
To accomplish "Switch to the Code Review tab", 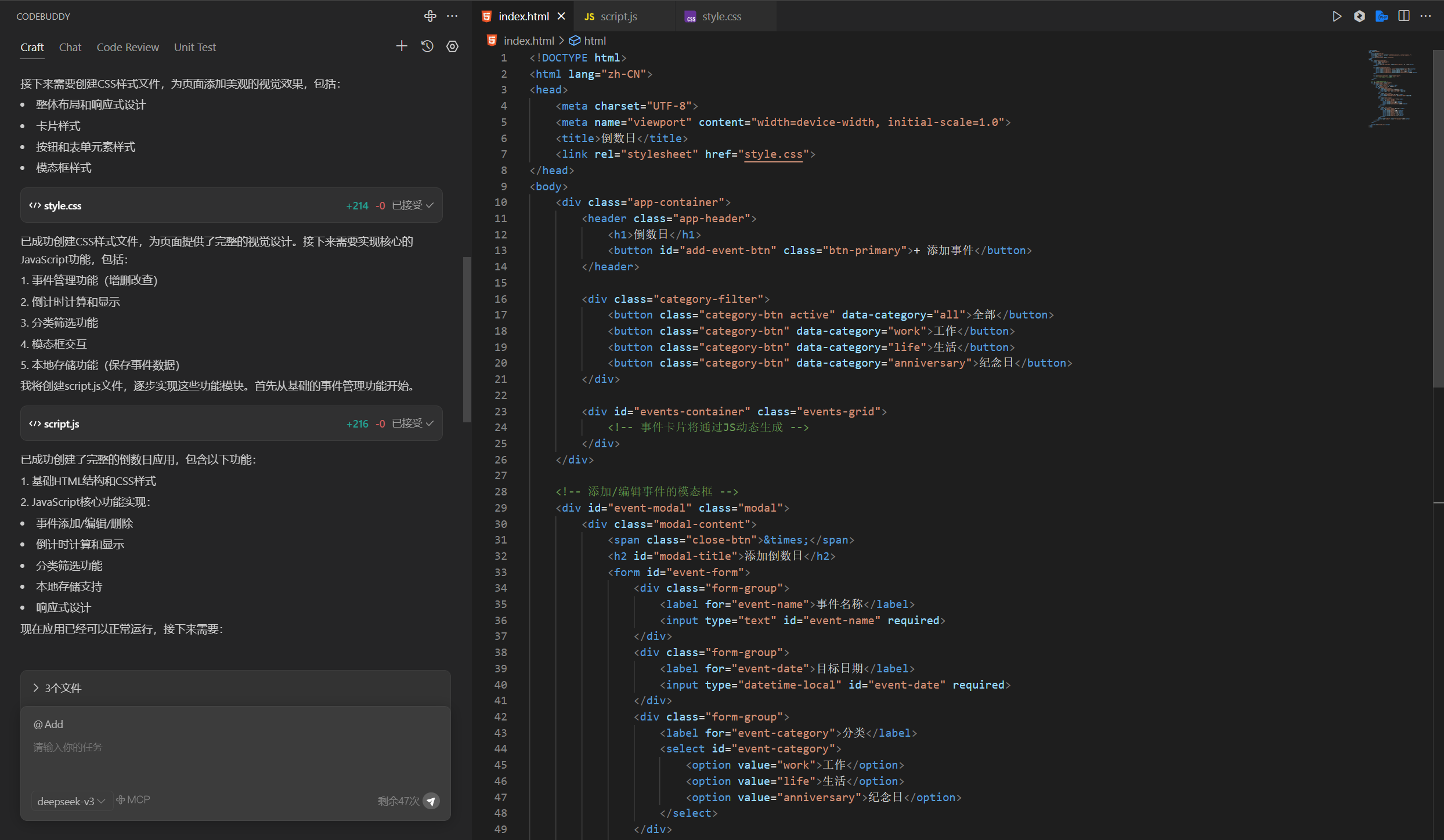I will 127,47.
